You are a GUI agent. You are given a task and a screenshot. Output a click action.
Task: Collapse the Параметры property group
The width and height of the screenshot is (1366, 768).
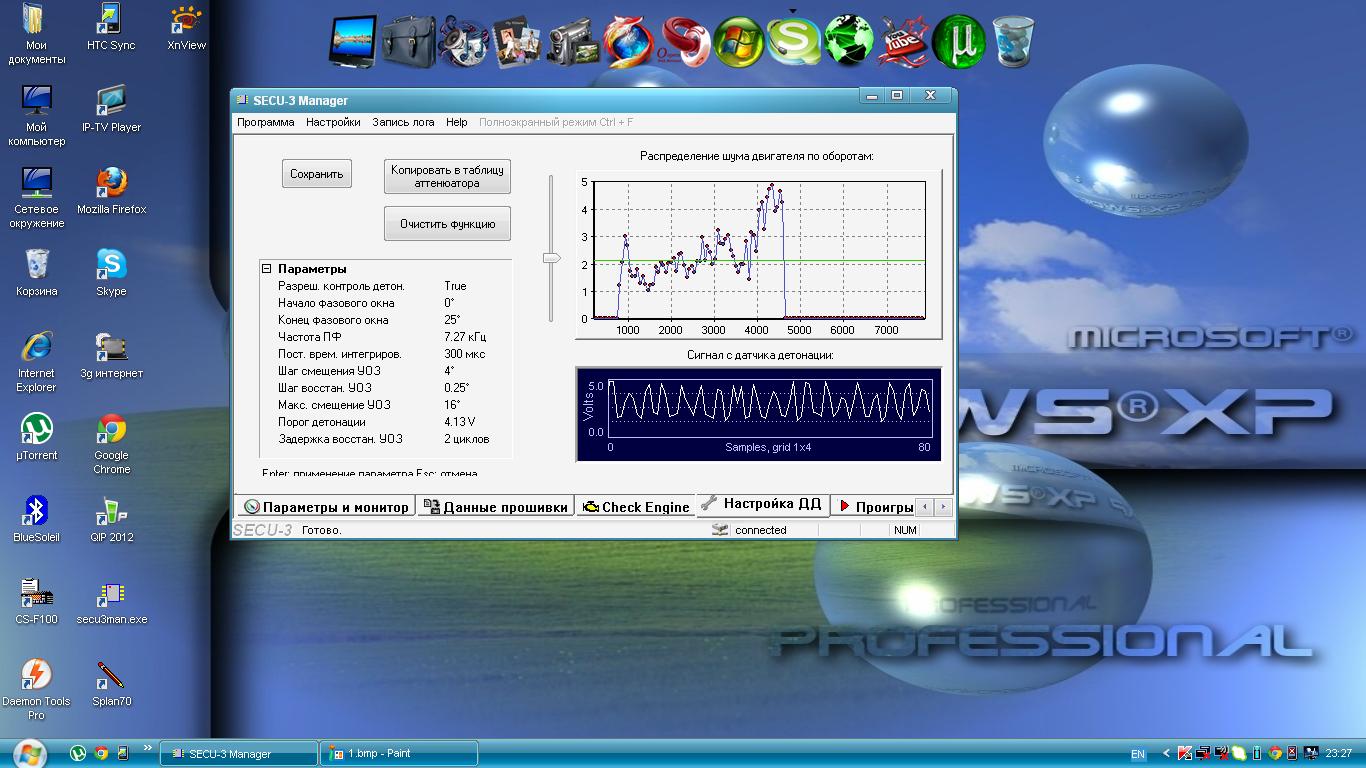[x=267, y=269]
